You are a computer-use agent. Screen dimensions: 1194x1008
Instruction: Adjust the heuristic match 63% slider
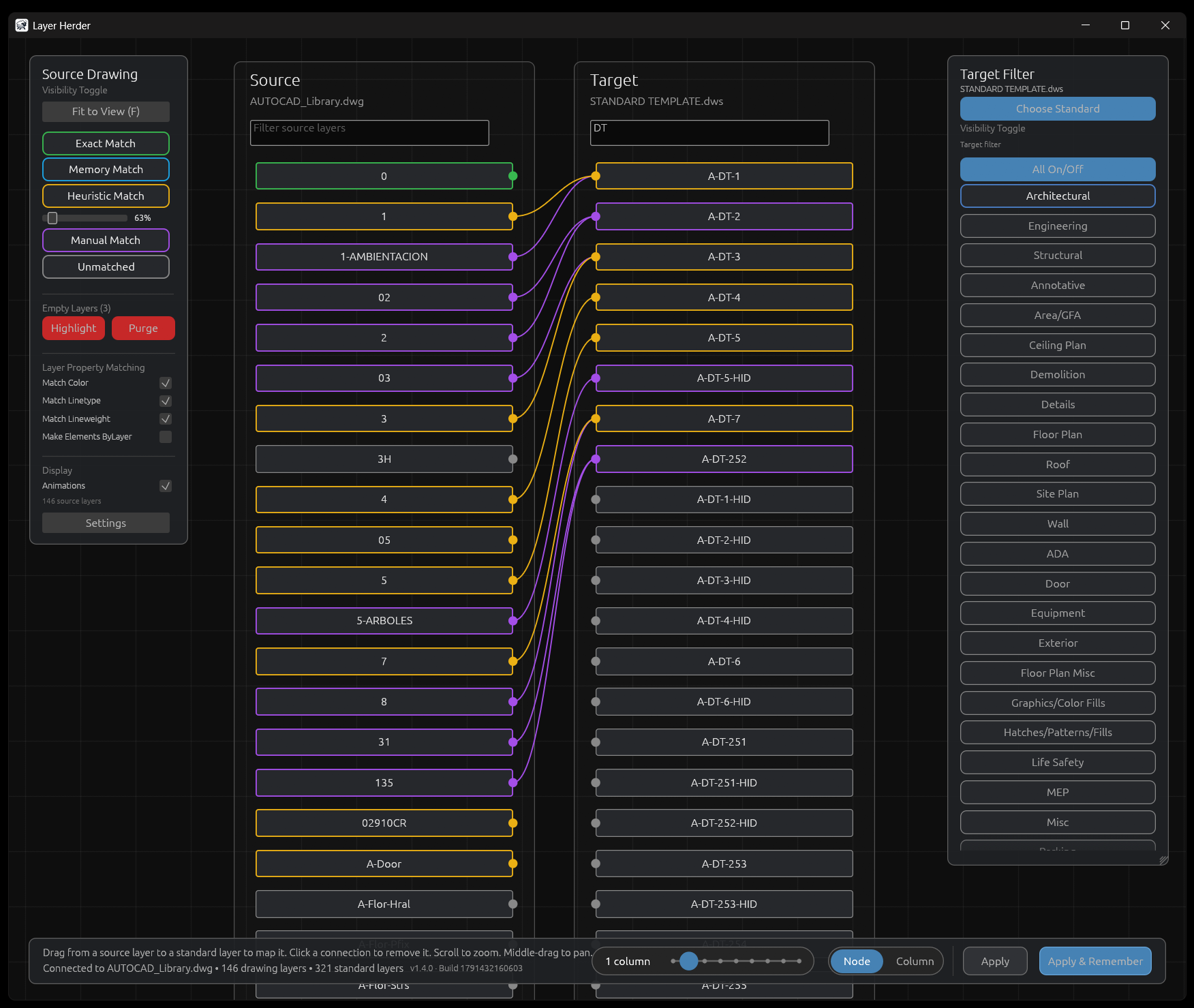coord(52,218)
